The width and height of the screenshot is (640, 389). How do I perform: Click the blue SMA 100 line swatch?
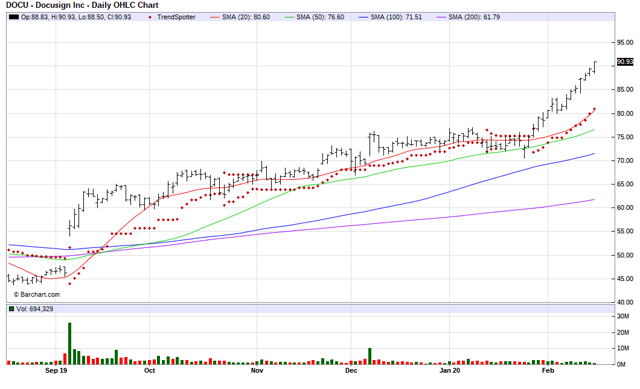(x=363, y=17)
